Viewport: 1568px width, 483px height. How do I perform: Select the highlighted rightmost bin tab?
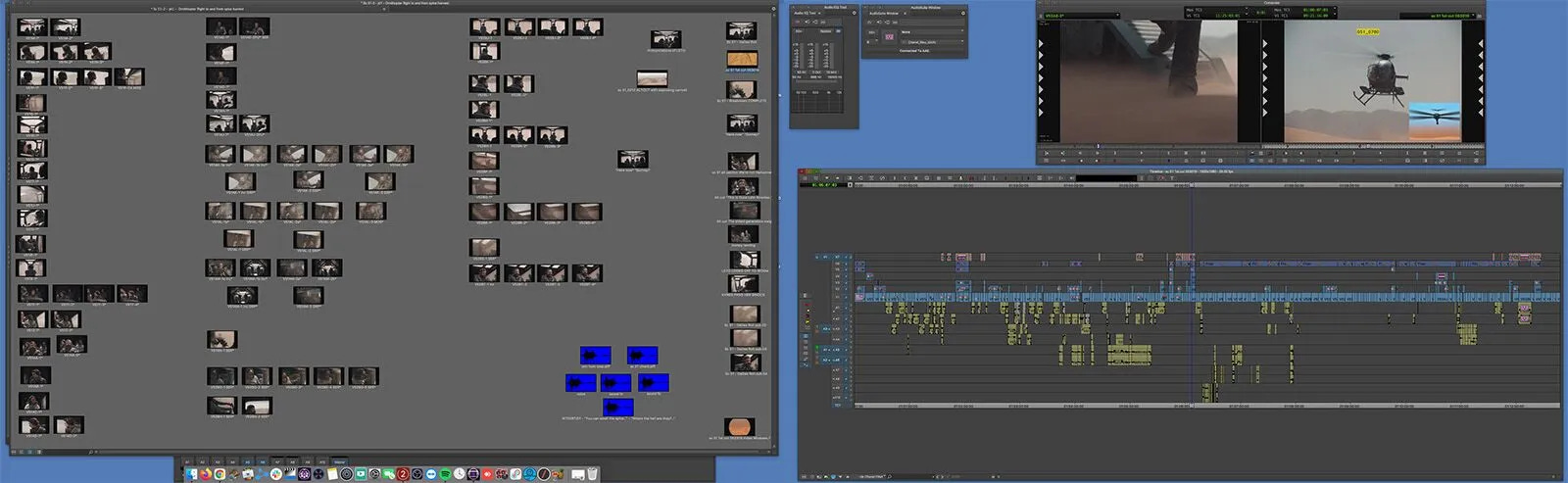point(339,460)
